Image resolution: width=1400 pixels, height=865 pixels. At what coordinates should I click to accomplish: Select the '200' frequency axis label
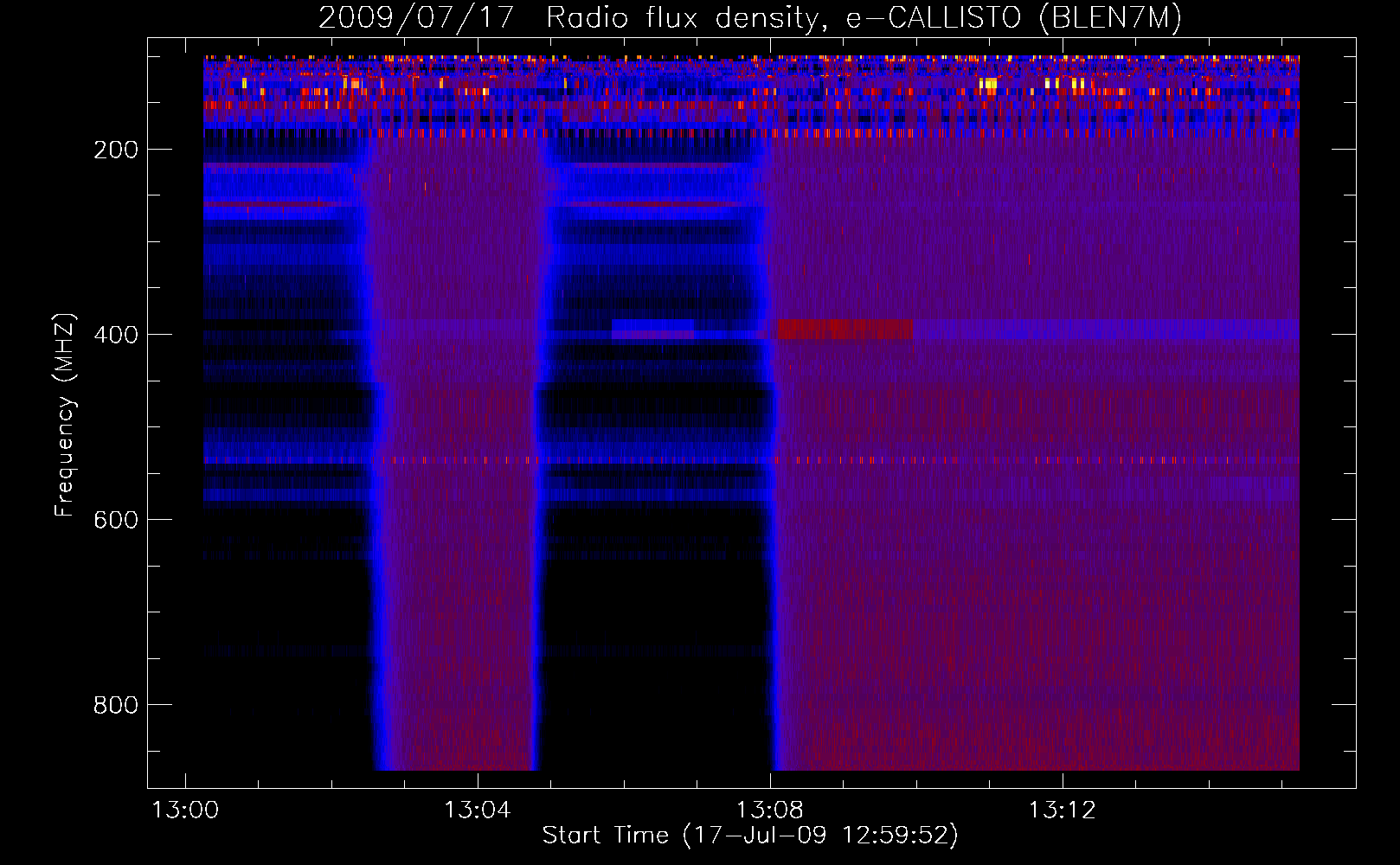pyautogui.click(x=116, y=151)
